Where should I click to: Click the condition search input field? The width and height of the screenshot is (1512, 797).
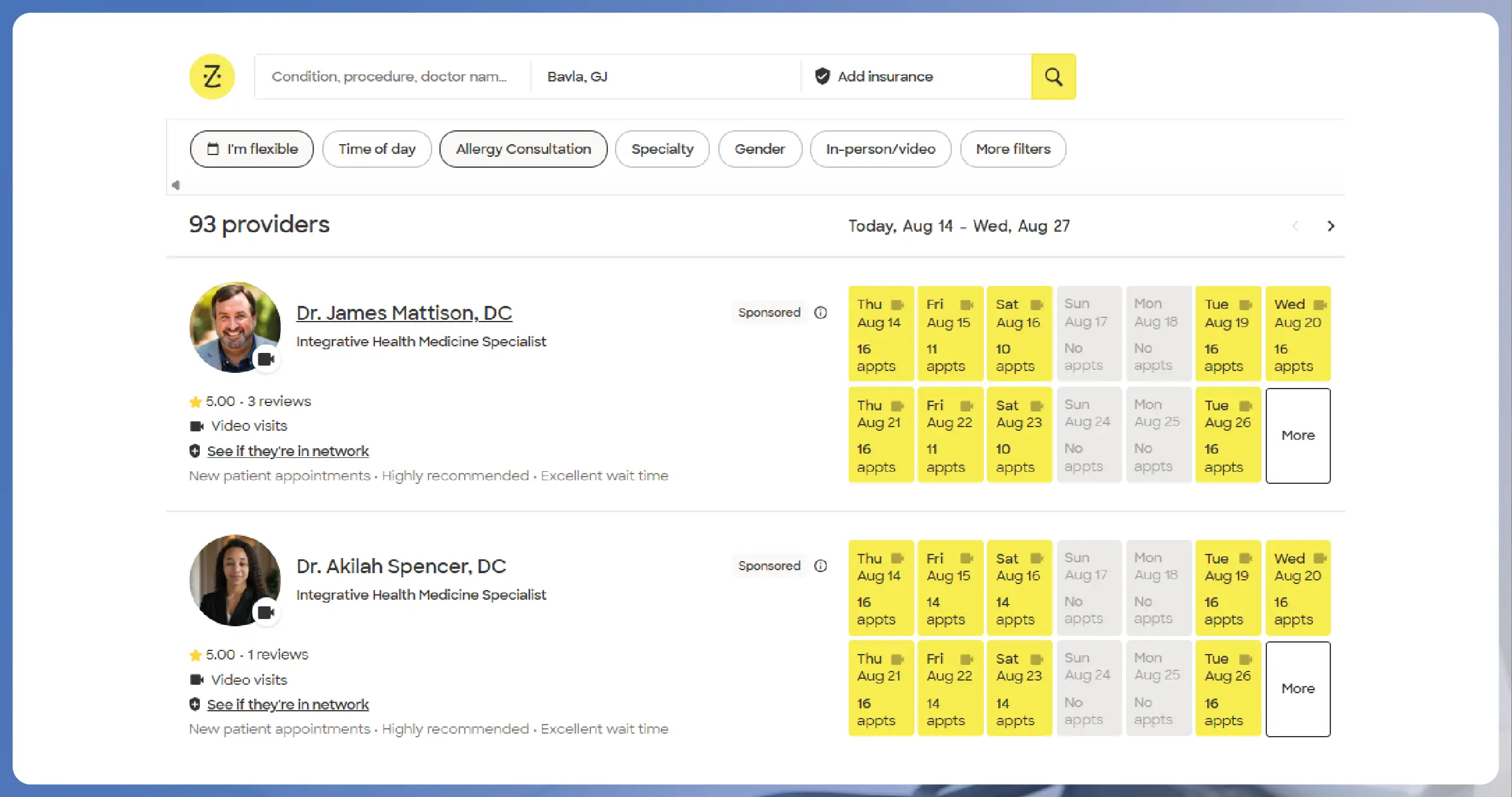[x=390, y=76]
